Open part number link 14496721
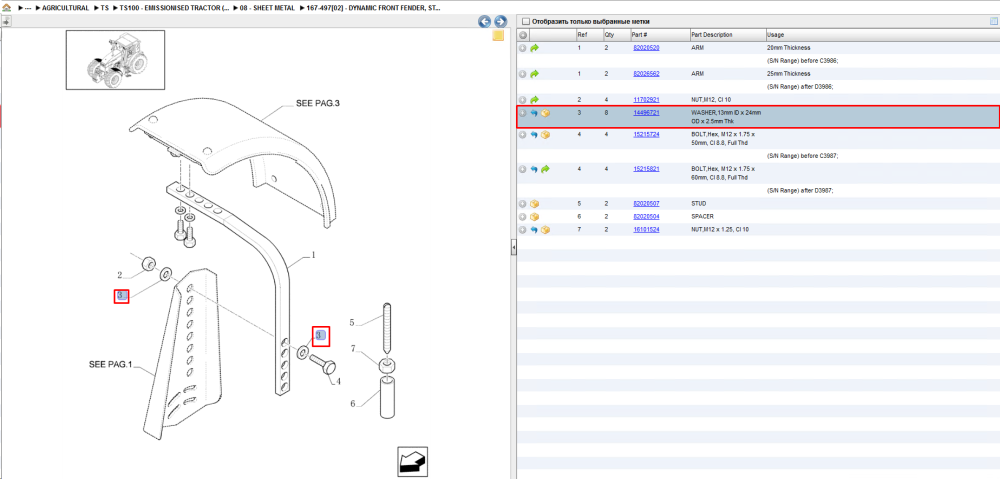The width and height of the screenshot is (1000, 479). pos(646,113)
